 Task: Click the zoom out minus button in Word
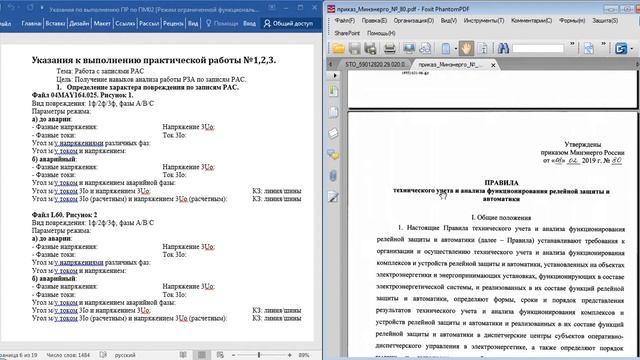pyautogui.click(x=233, y=355)
